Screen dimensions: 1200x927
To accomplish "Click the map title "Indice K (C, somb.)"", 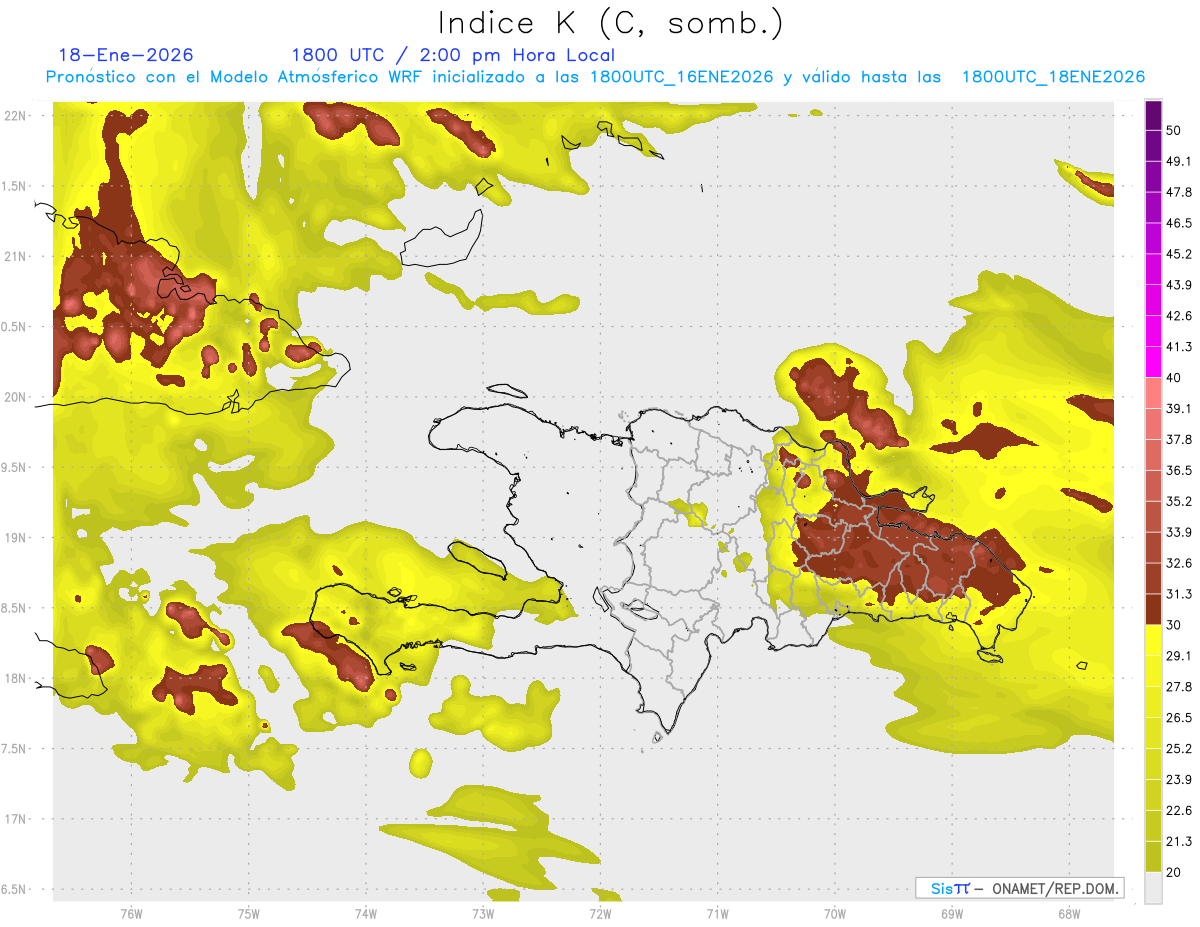I will point(611,24).
